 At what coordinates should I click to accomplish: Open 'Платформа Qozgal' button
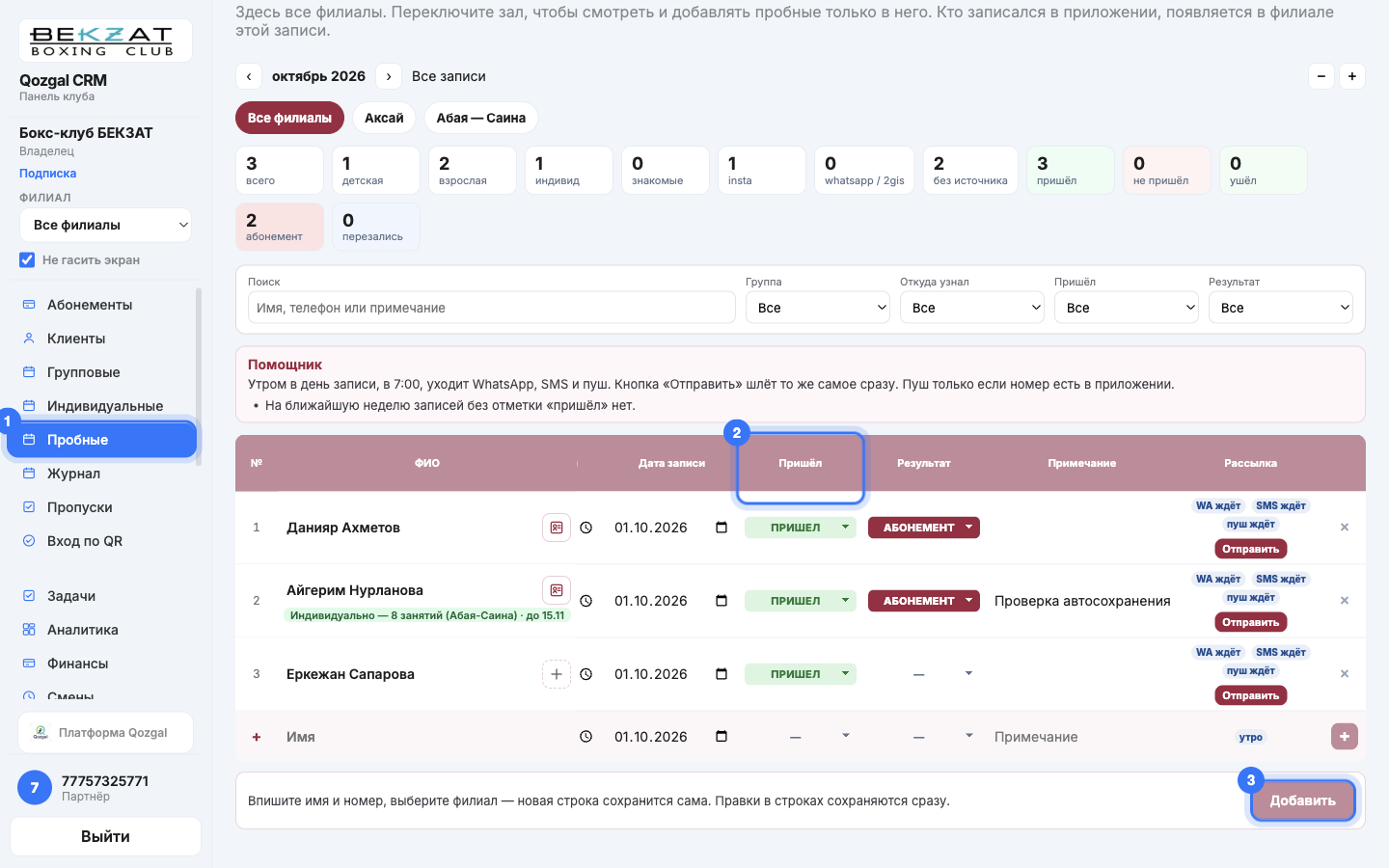(106, 733)
